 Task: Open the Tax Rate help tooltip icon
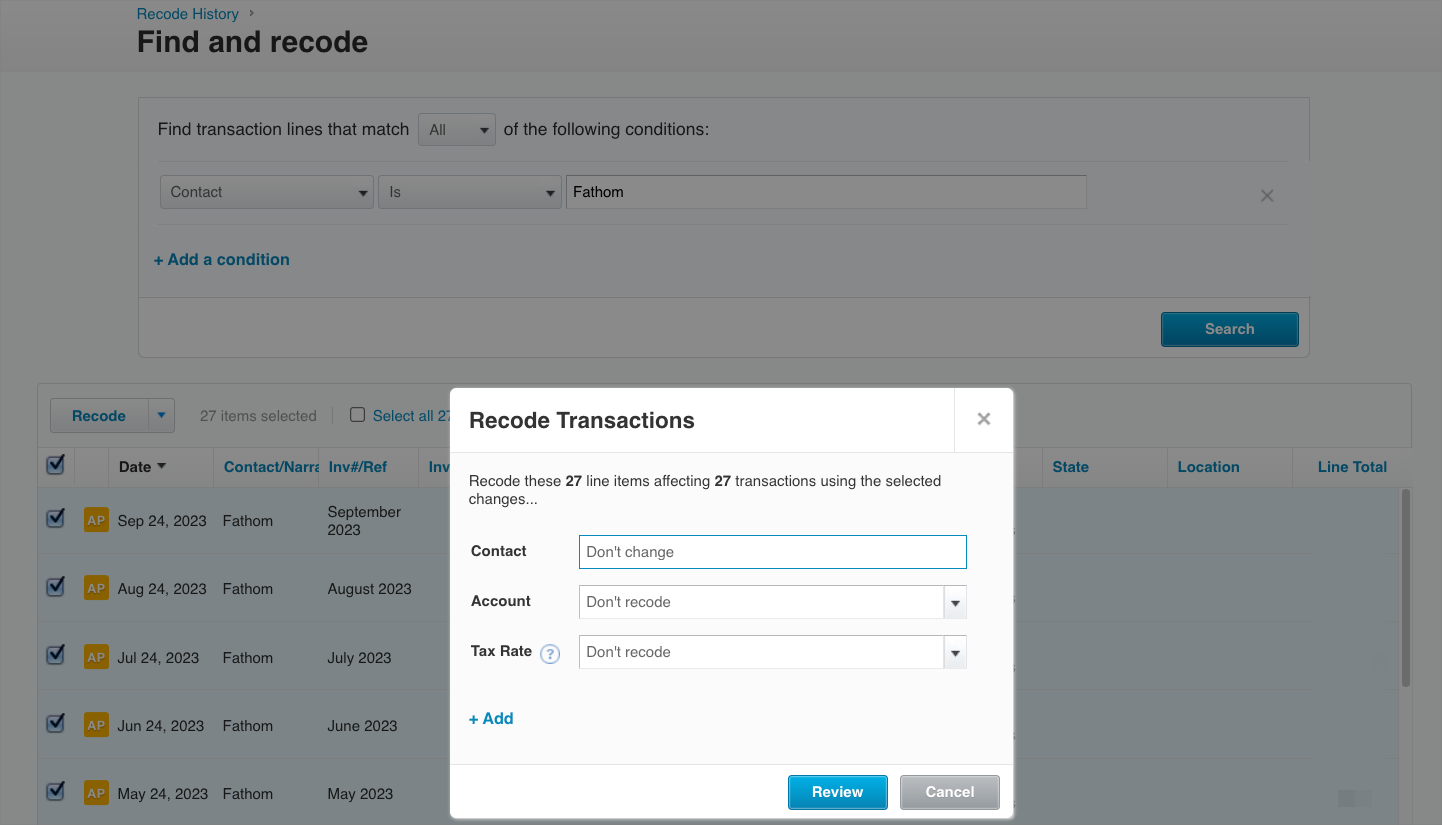[549, 654]
